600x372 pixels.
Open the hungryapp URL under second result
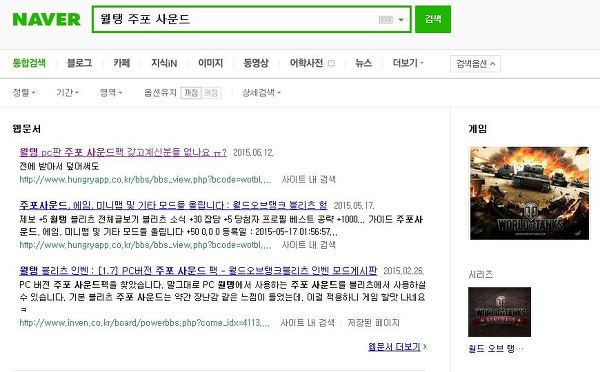(x=145, y=245)
